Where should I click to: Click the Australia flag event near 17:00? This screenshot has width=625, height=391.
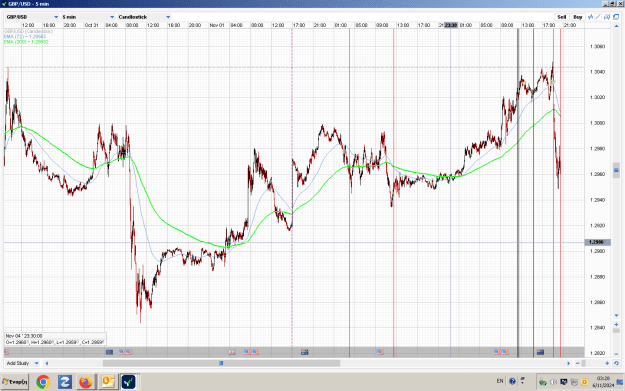305,352
